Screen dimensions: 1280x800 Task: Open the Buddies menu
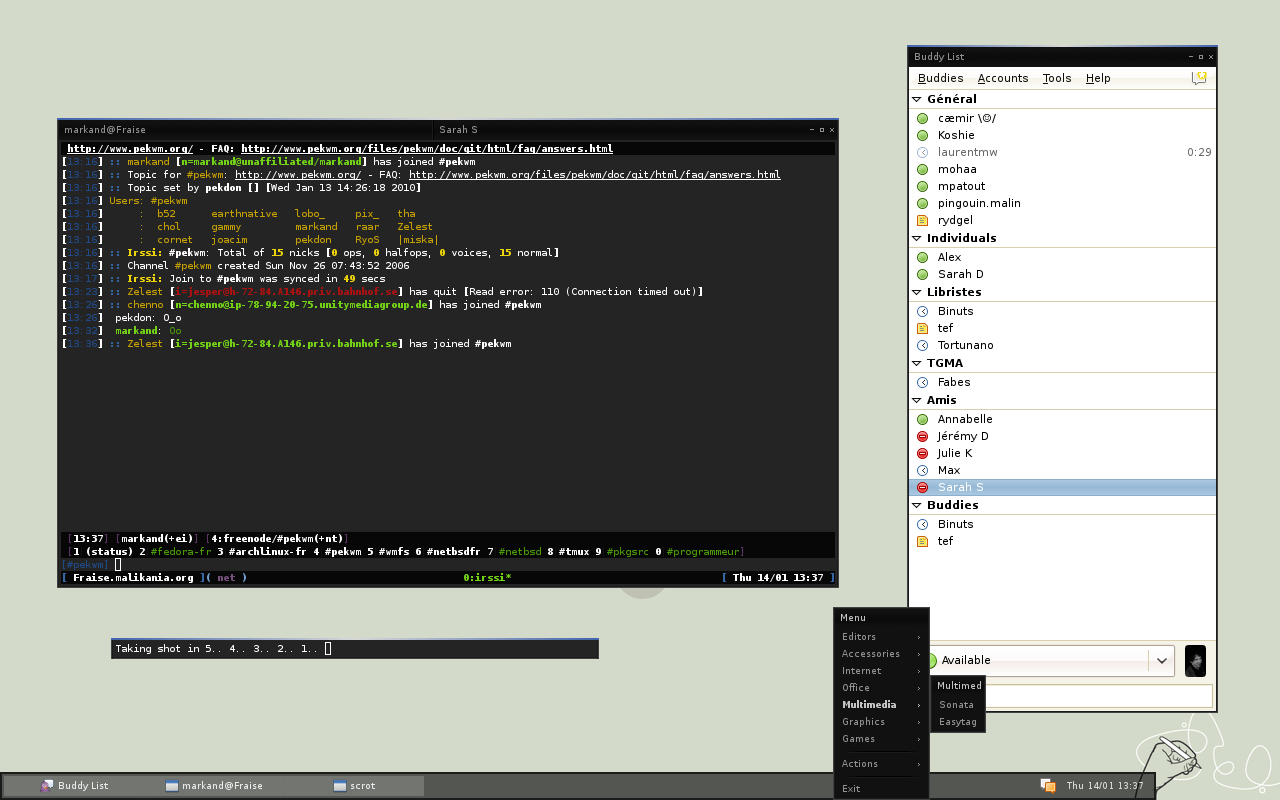tap(940, 78)
